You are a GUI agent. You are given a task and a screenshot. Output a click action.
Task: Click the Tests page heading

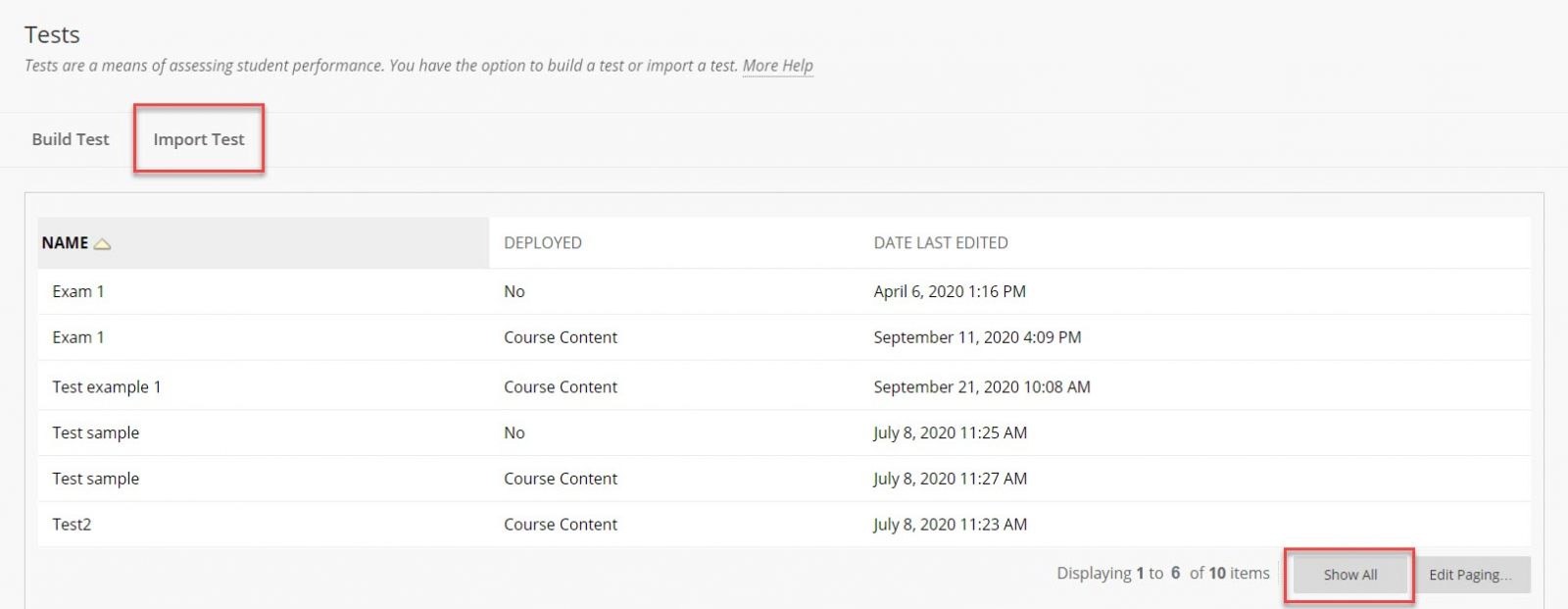coord(52,34)
